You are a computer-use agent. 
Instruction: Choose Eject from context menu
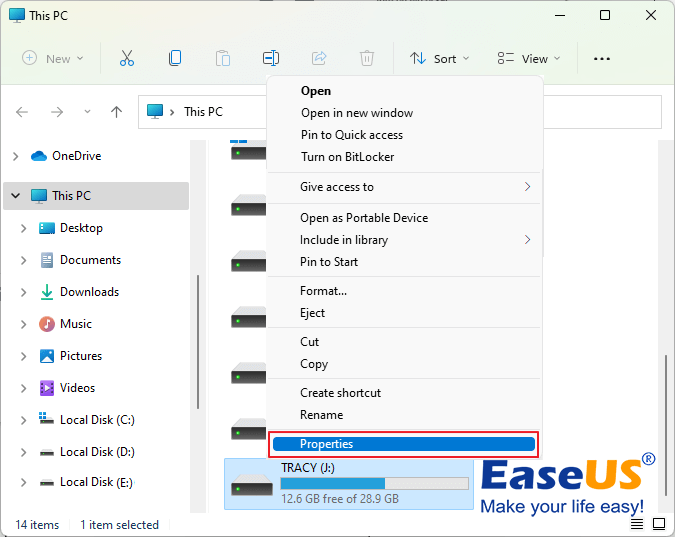coord(404,313)
